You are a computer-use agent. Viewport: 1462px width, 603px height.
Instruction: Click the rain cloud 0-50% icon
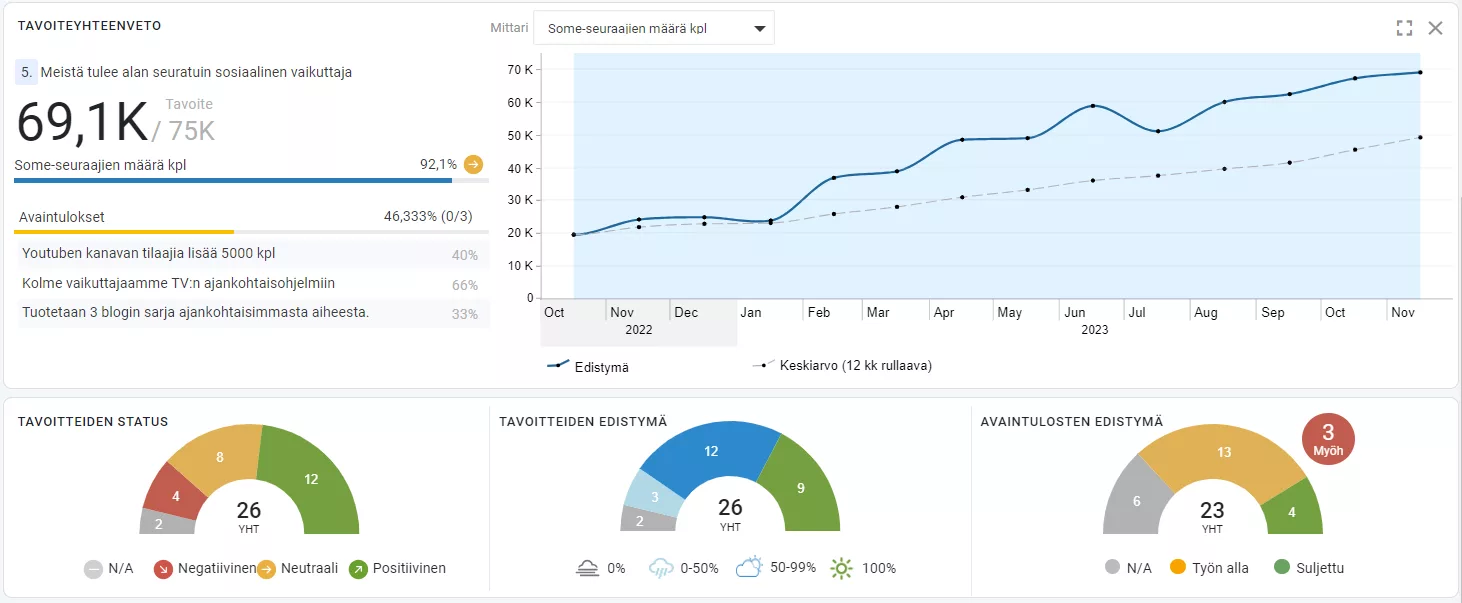pyautogui.click(x=661, y=567)
